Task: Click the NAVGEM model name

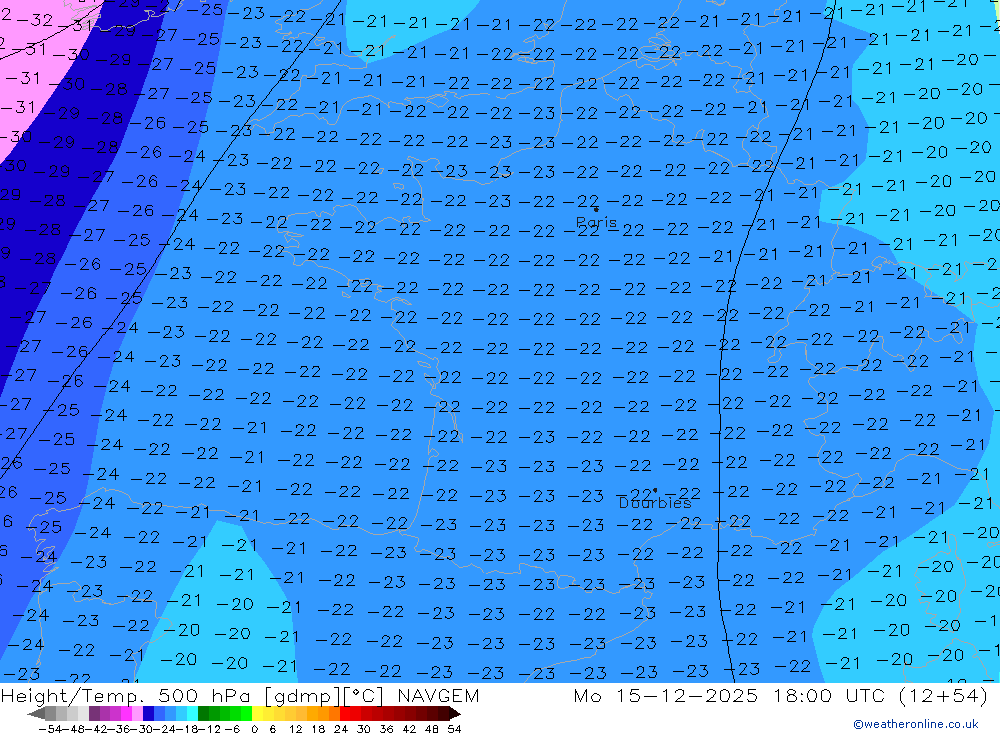Action: 438,695
